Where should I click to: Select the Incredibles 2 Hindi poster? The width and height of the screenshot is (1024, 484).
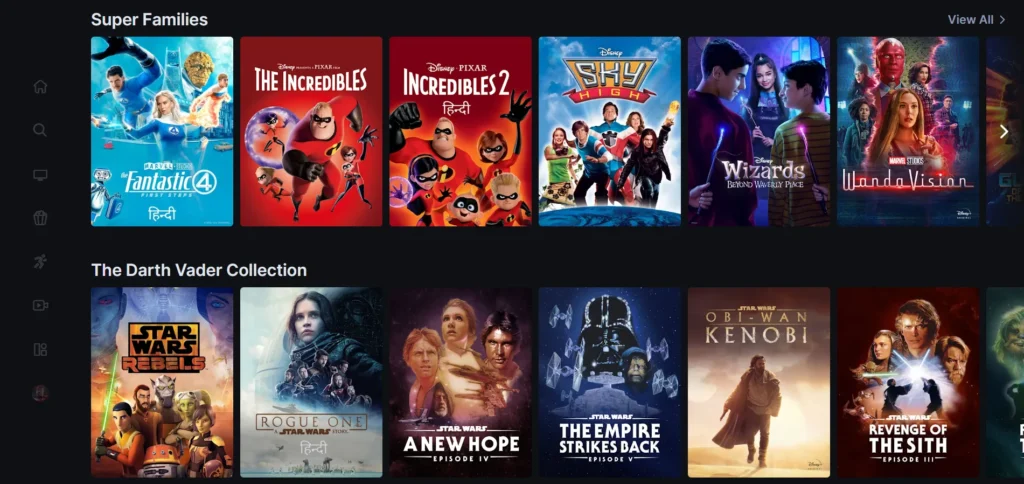[x=460, y=131]
